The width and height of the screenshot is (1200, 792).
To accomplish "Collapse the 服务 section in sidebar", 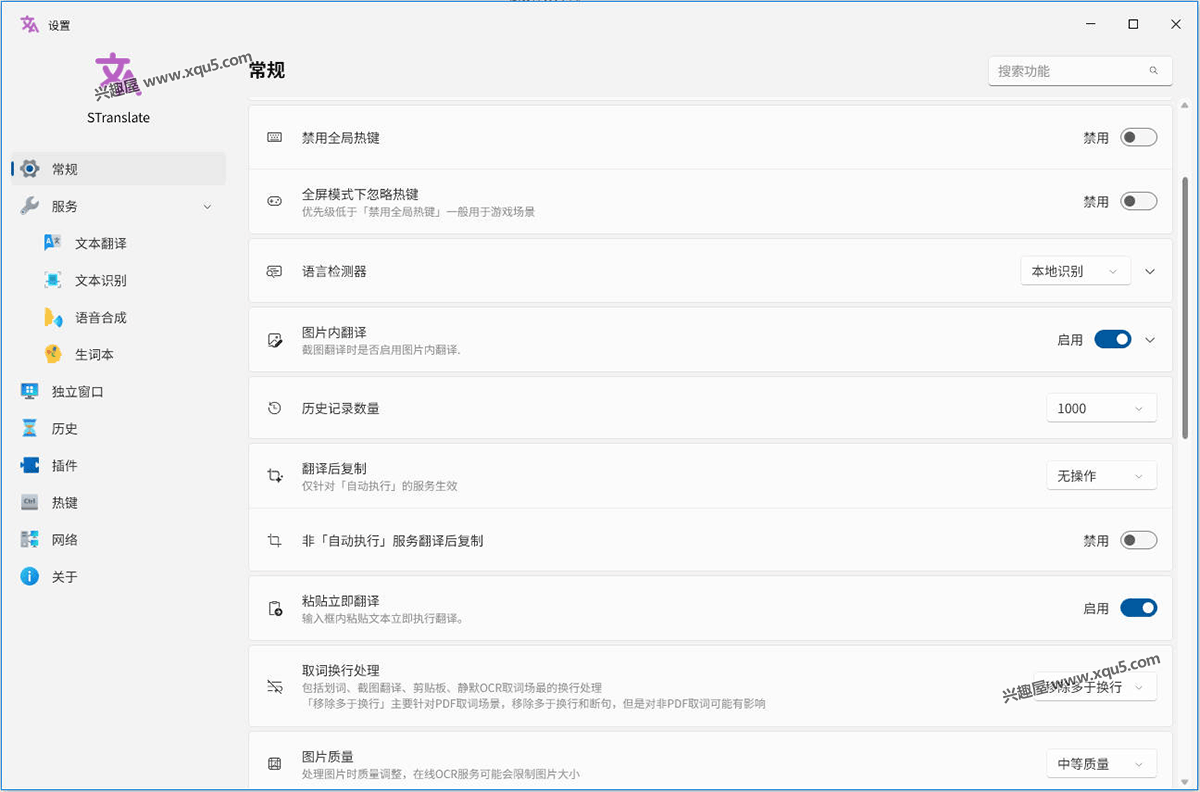I will click(x=207, y=206).
